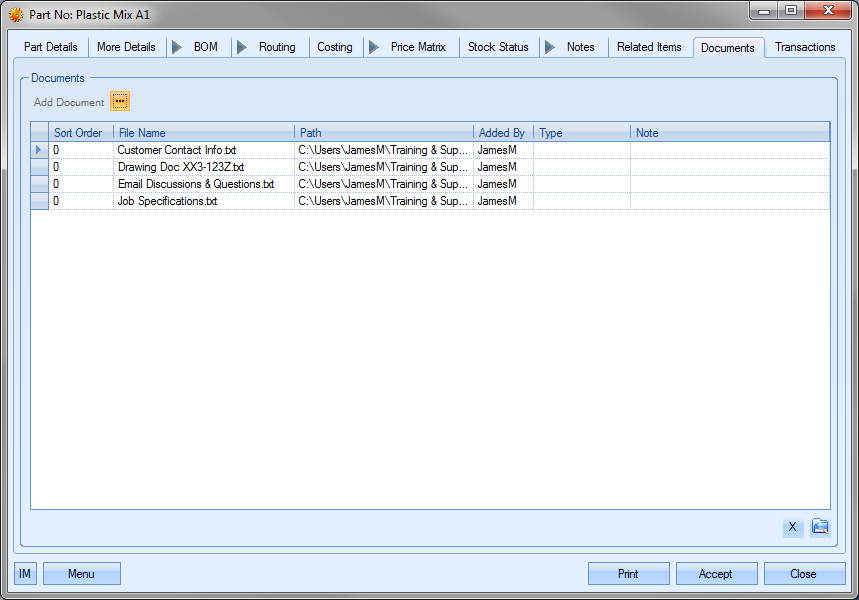Switch to the Costing tab
Screen dimensions: 859x600
coord(335,47)
